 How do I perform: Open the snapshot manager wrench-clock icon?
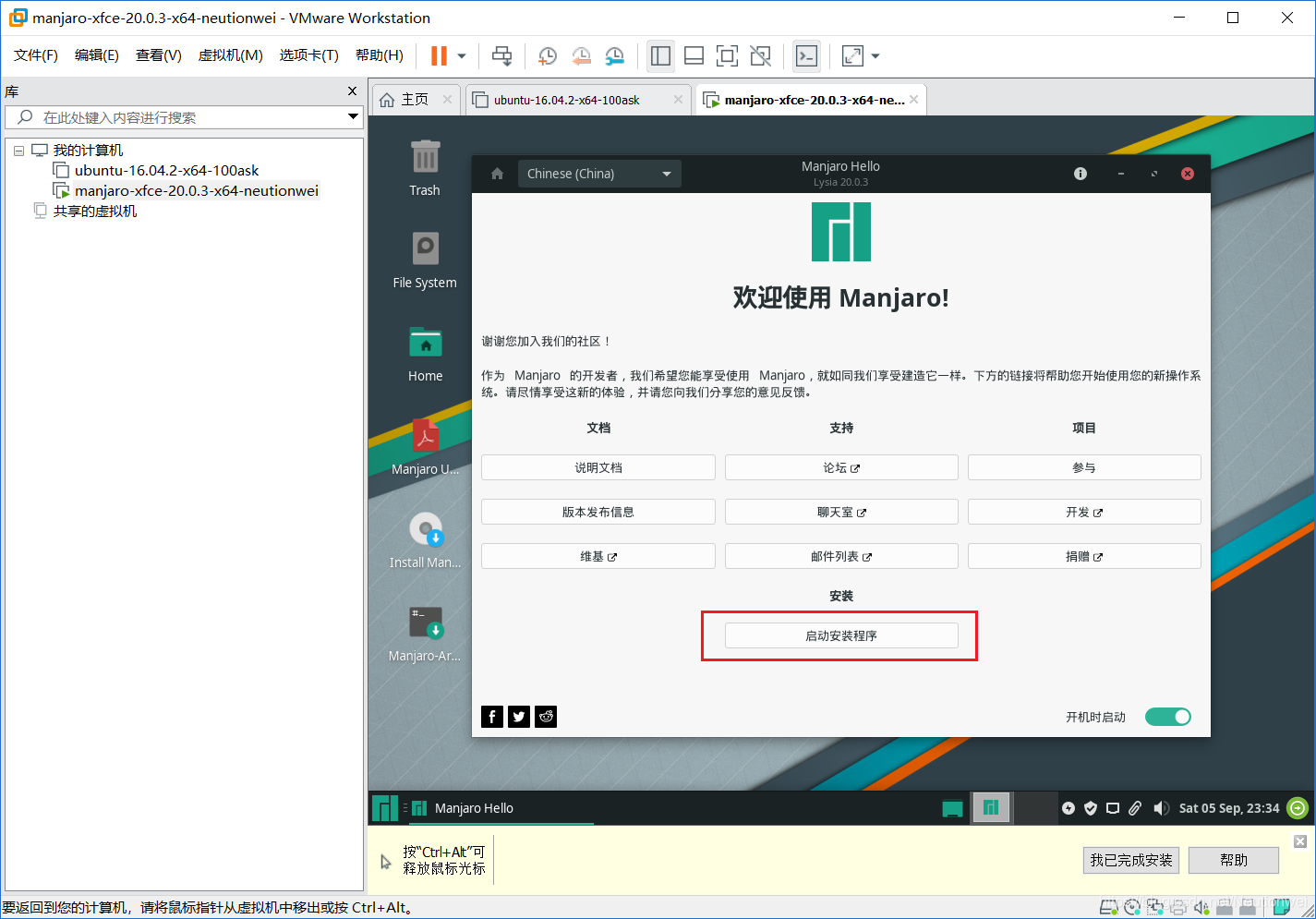point(614,56)
